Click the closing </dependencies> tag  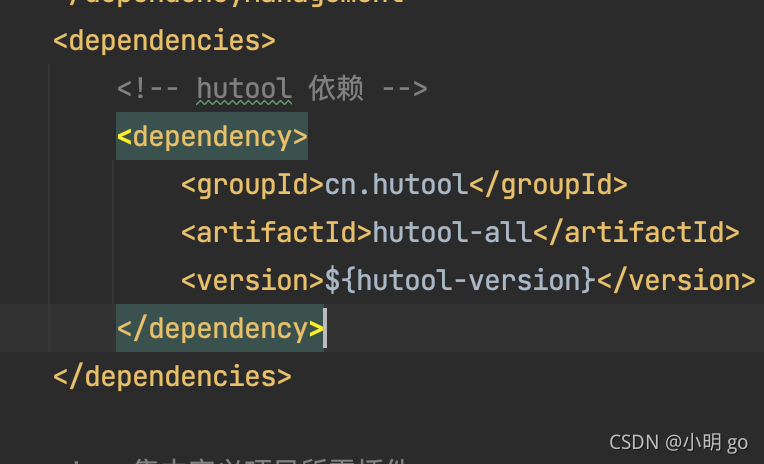pyautogui.click(x=172, y=377)
